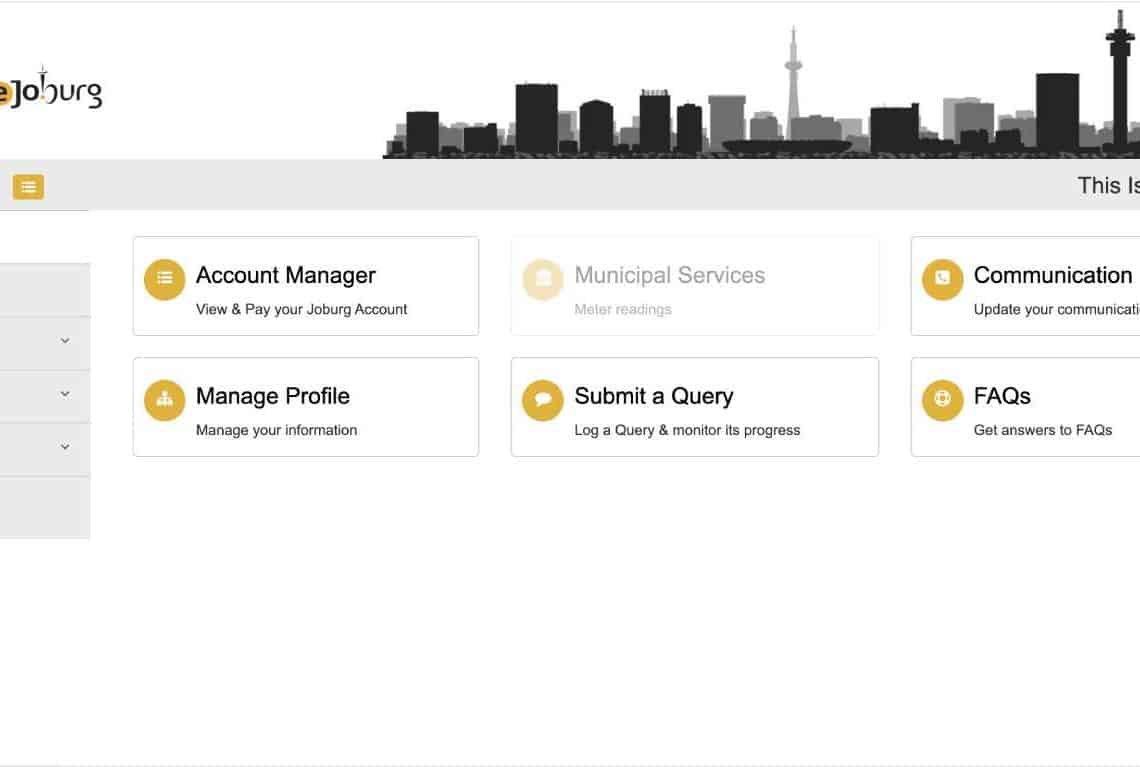Expand the bottom sidebar chevron item
The width and height of the screenshot is (1140, 767).
pos(65,447)
